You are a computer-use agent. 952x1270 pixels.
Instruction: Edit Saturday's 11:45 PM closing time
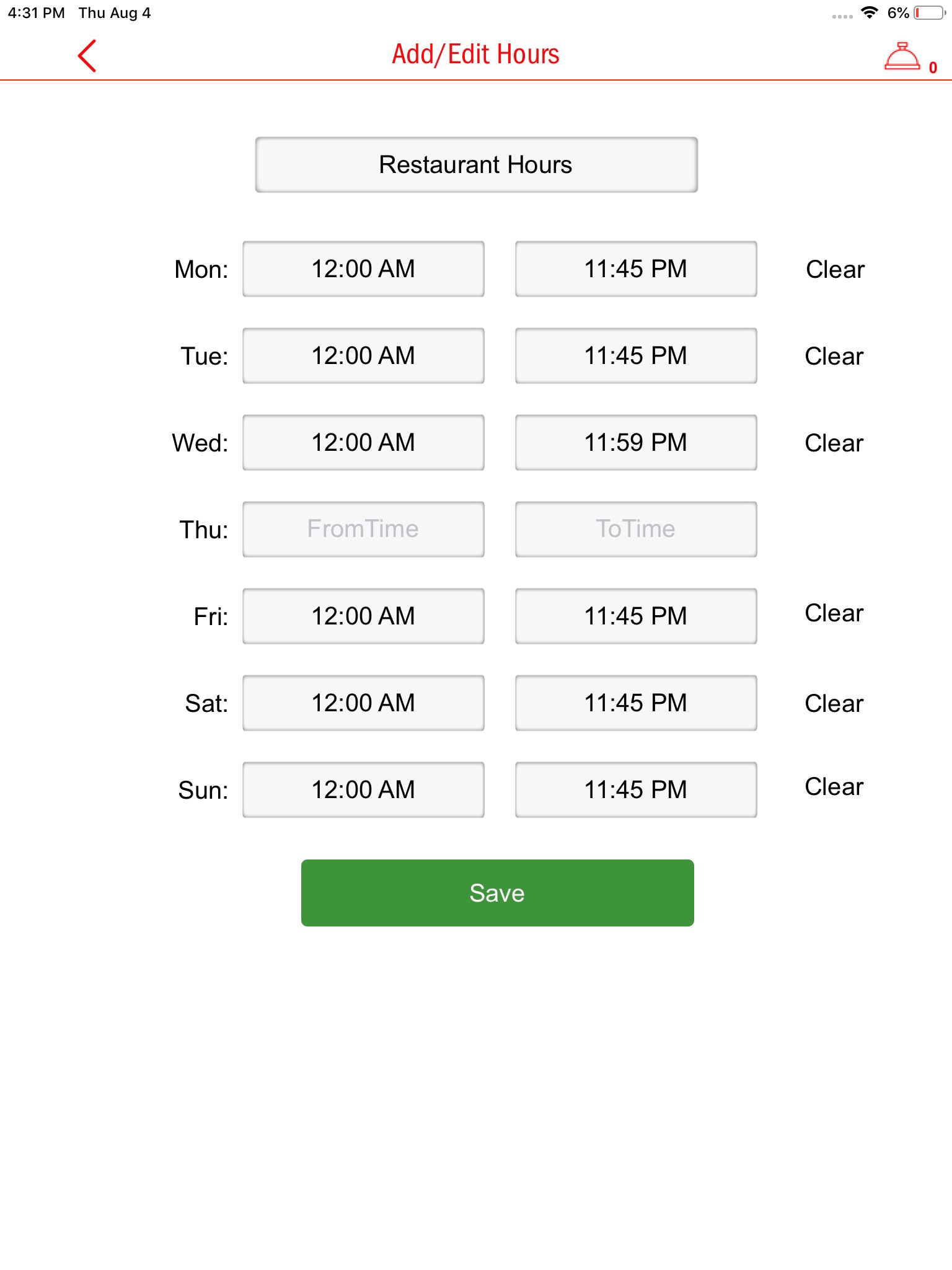pyautogui.click(x=636, y=703)
